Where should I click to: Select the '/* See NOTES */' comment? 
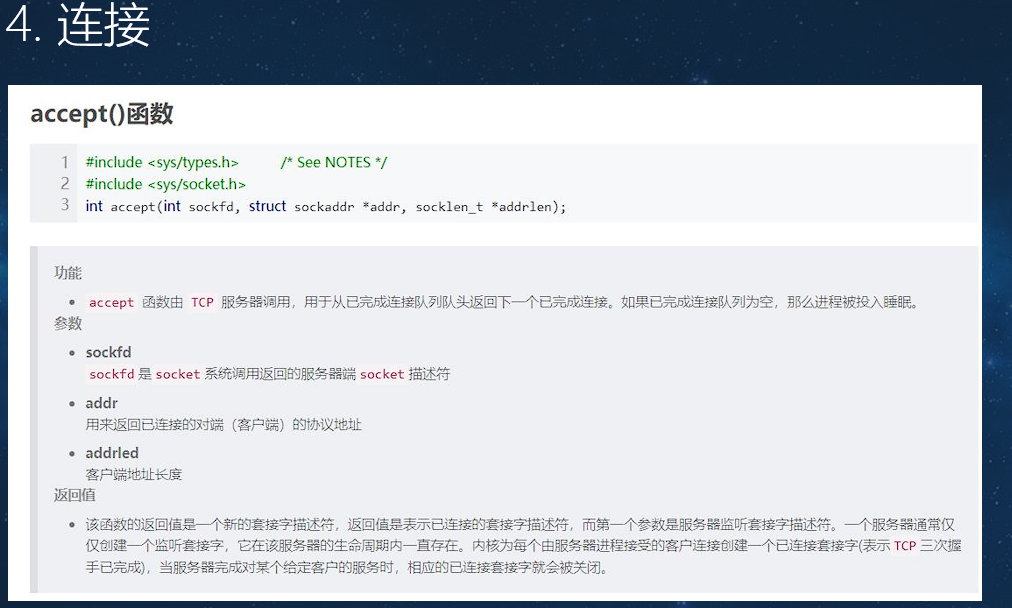(334, 162)
